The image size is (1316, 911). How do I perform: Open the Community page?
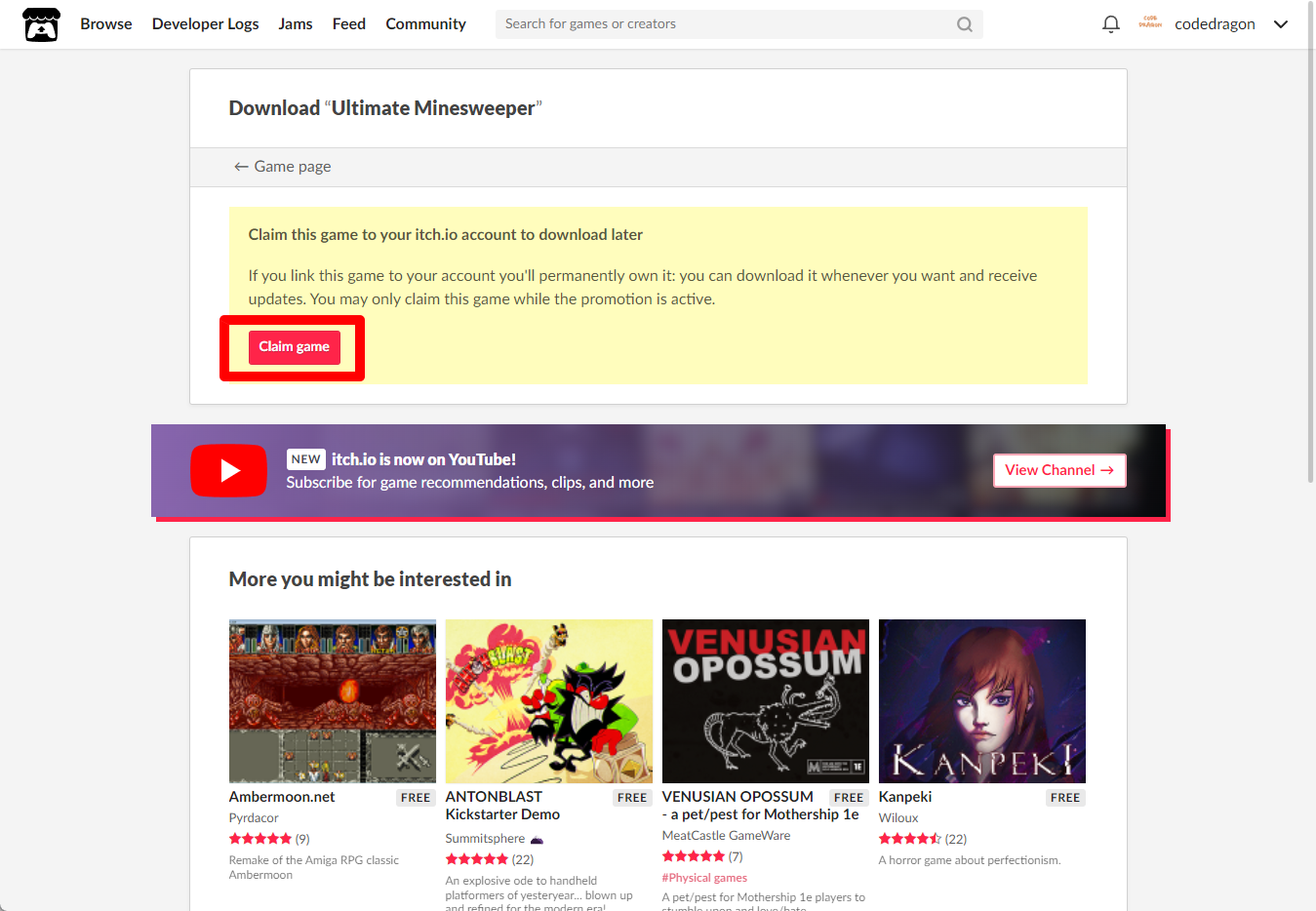point(426,24)
